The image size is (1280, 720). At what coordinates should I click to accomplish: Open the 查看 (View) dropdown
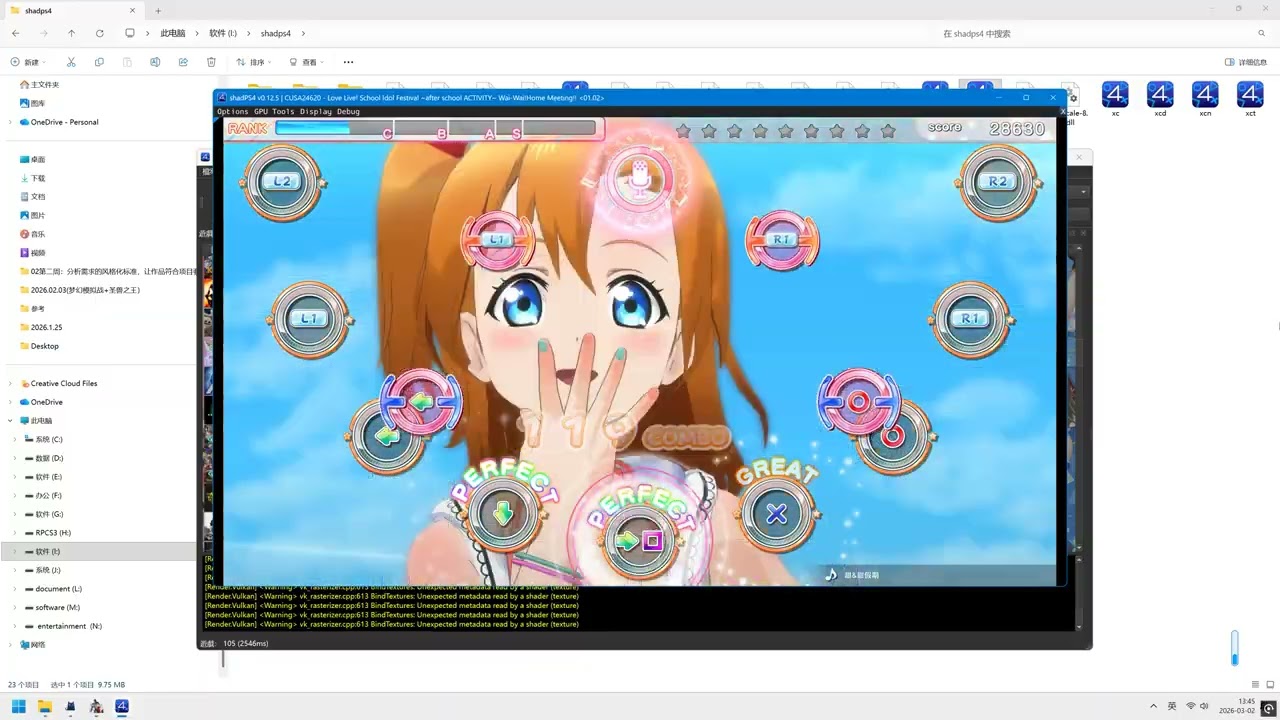(x=306, y=62)
